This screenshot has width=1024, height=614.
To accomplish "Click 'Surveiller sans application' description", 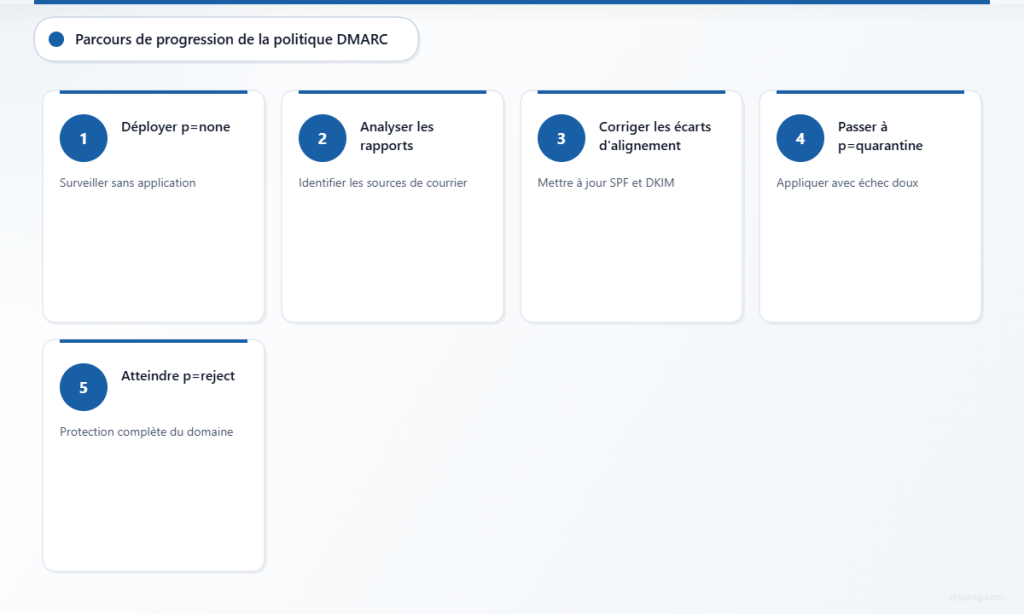I will (127, 183).
